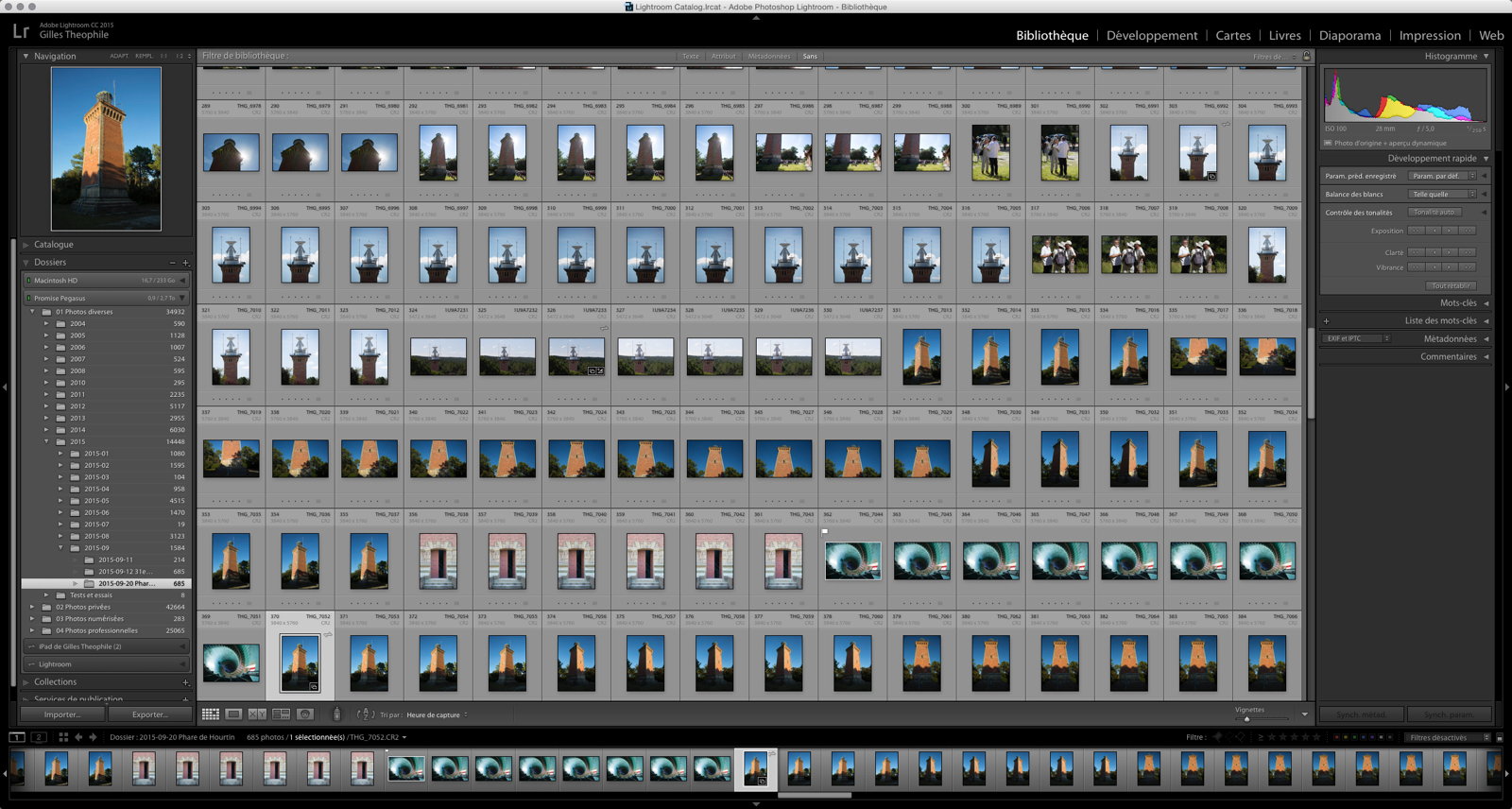Open the Balance des blancs dropdown
This screenshot has width=1512, height=809.
click(1443, 194)
